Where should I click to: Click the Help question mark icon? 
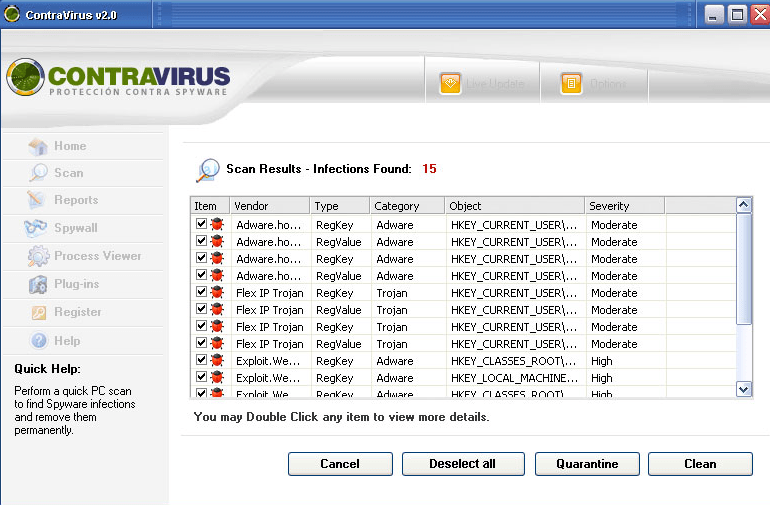point(38,341)
